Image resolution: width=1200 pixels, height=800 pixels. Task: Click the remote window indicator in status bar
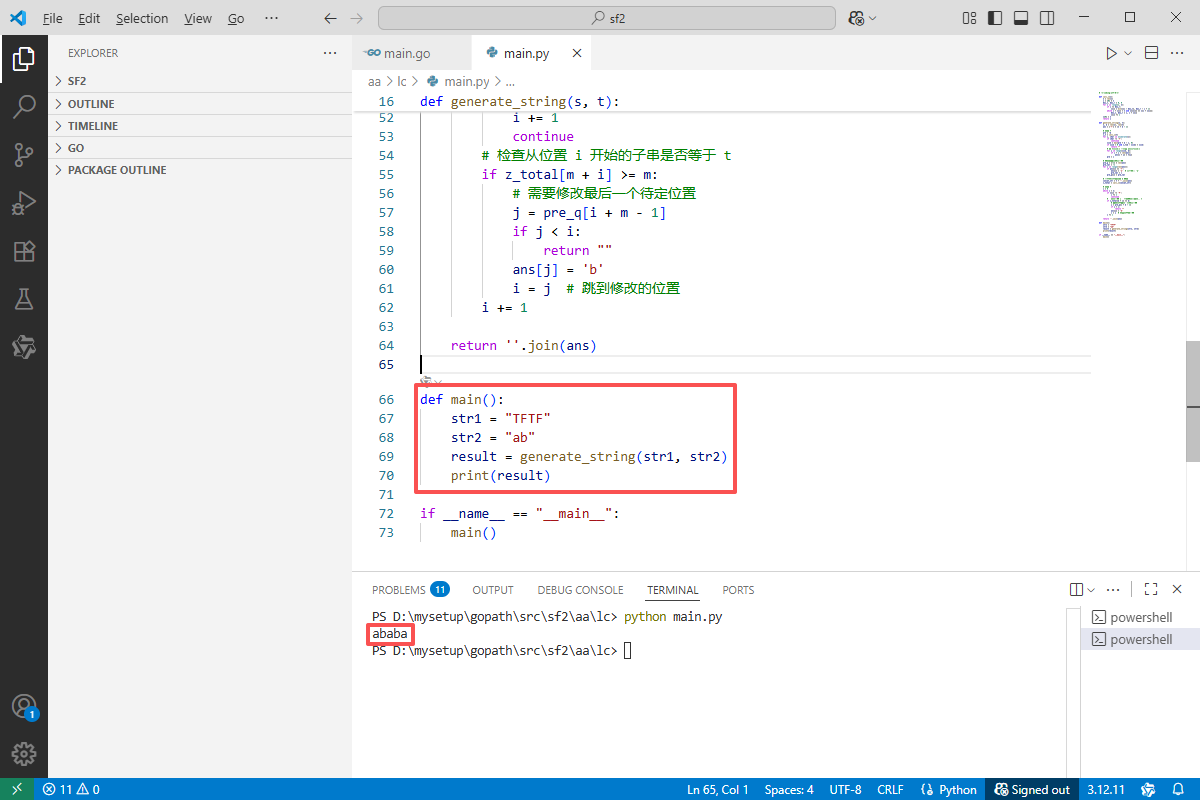click(x=17, y=789)
